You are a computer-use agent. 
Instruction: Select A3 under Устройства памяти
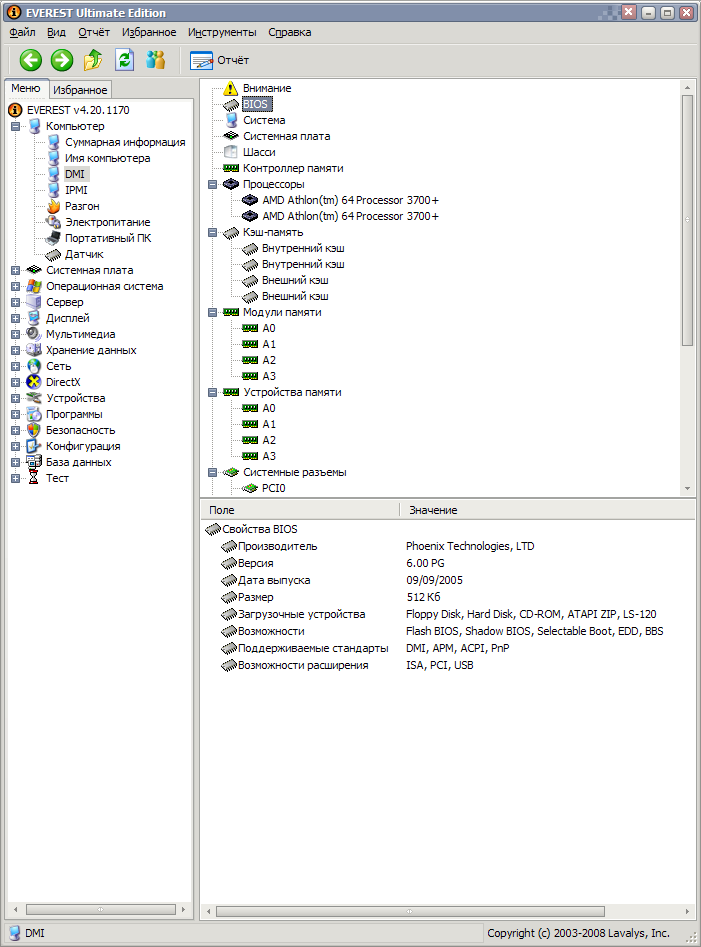pyautogui.click(x=269, y=457)
